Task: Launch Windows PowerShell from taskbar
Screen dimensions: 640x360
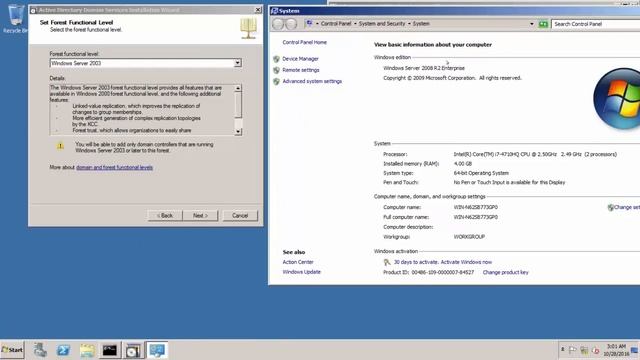Action: [x=63, y=350]
